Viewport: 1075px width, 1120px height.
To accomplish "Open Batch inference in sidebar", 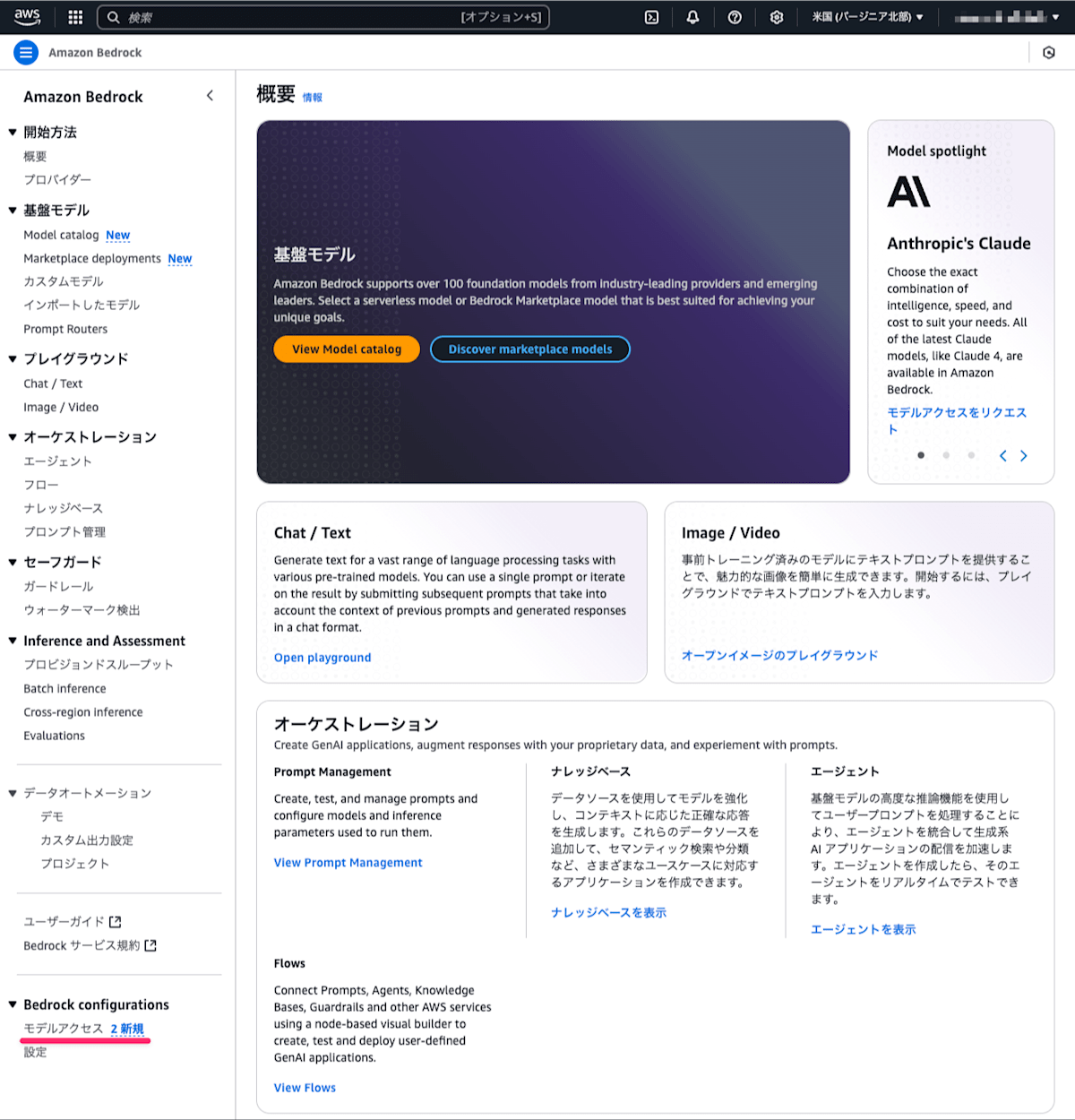I will (64, 688).
